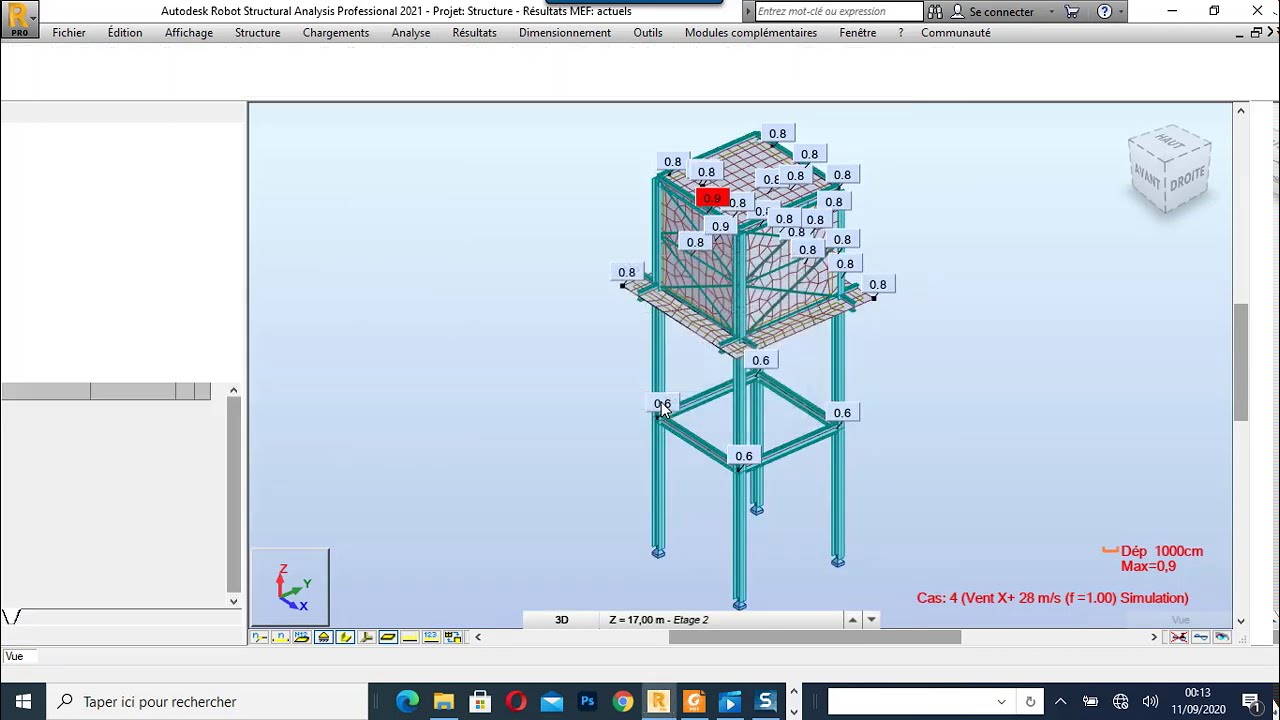
Task: Toggle the pencil sketch display icon
Action: click(345, 637)
